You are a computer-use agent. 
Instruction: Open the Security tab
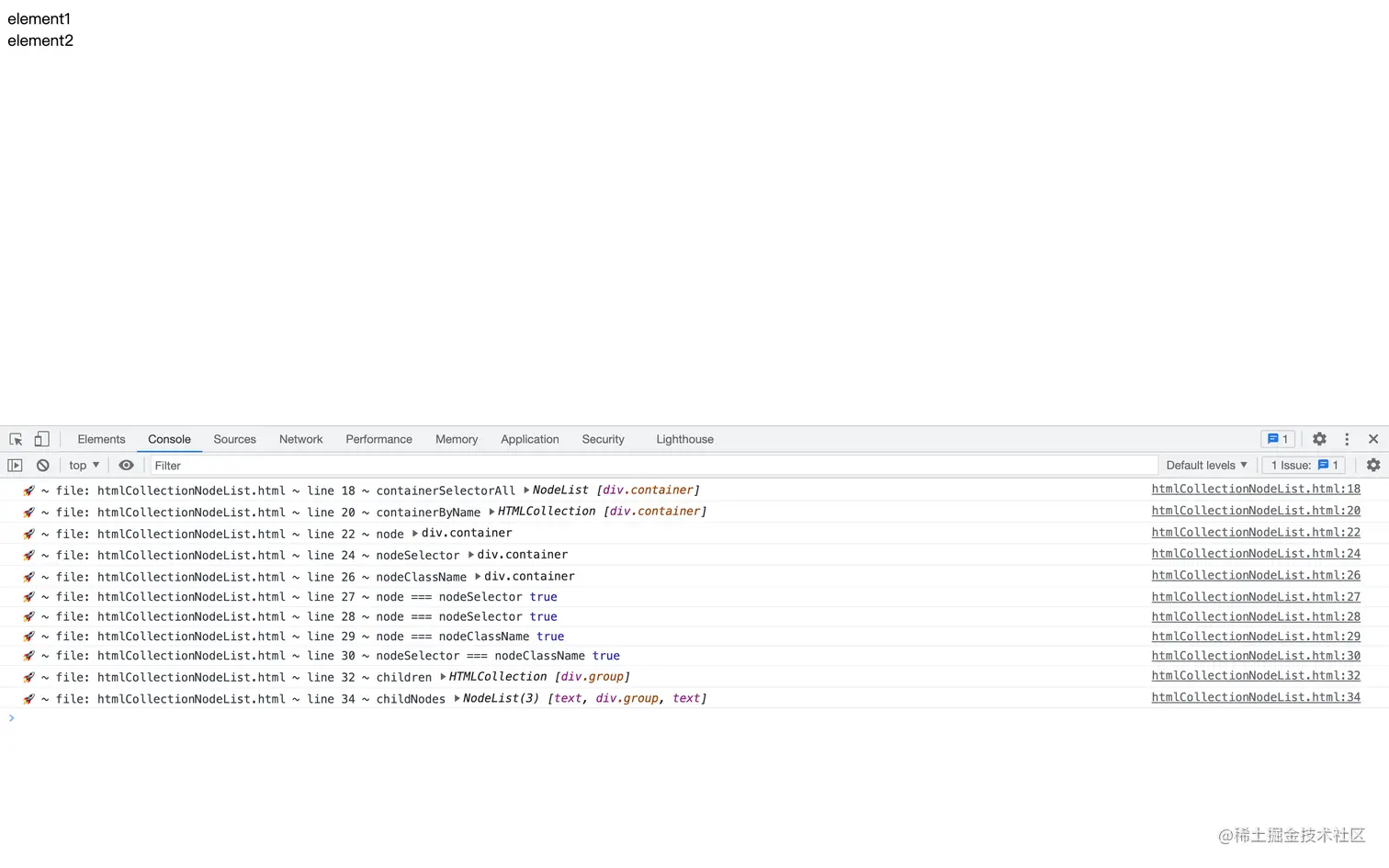pos(603,439)
